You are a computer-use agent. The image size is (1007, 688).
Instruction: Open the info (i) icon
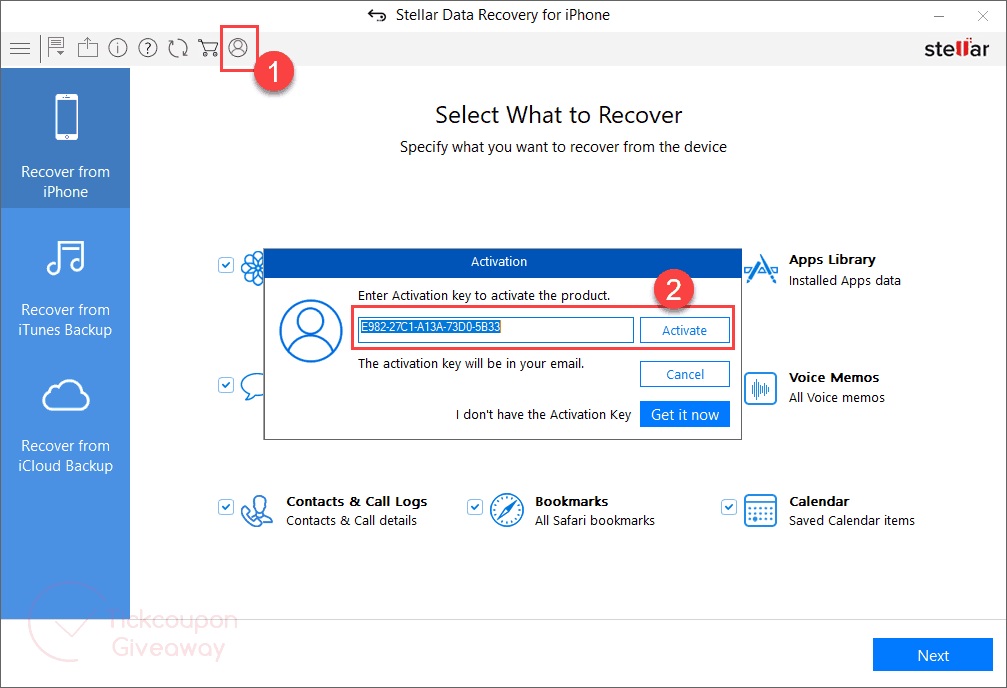(x=118, y=48)
